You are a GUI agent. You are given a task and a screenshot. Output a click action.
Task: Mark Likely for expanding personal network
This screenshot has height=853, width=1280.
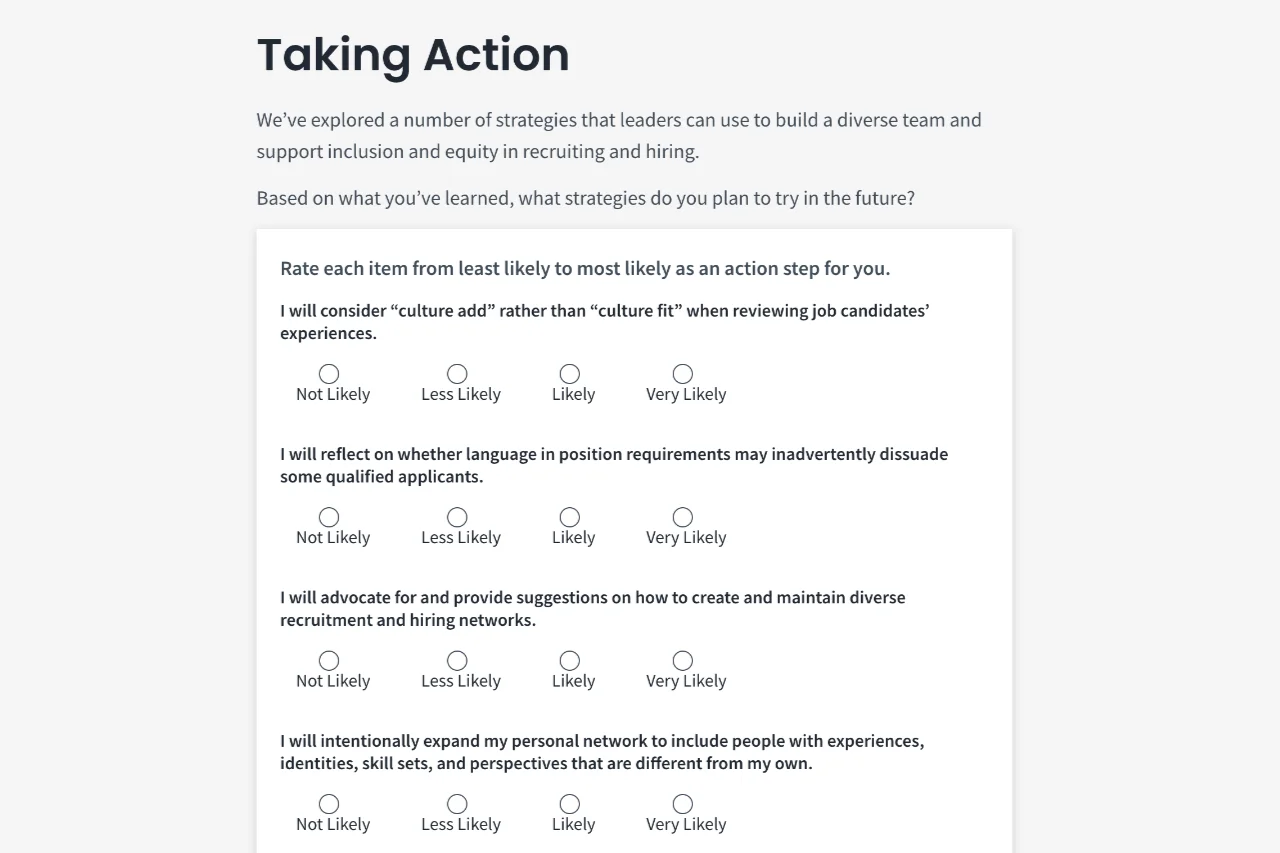570,804
